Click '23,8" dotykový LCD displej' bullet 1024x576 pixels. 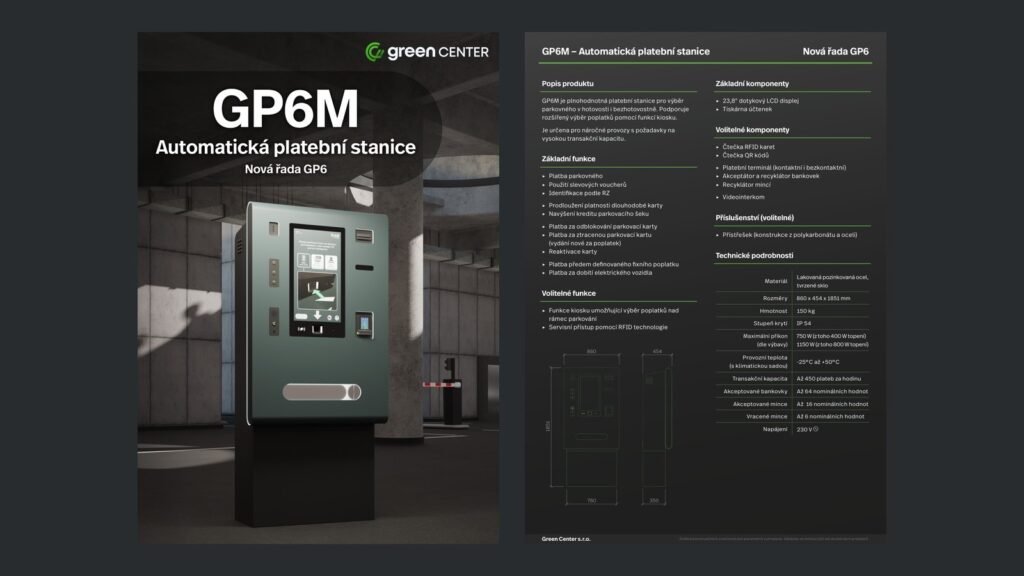coord(760,101)
